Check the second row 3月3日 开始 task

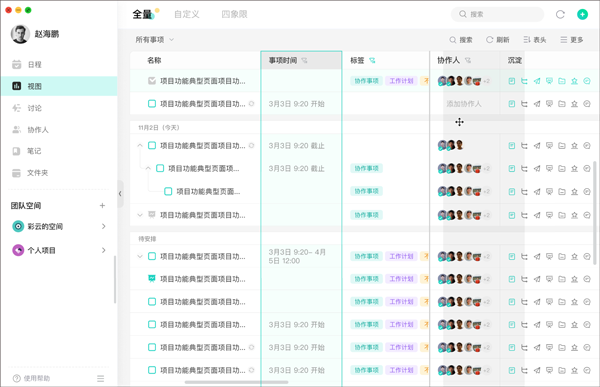pos(152,103)
